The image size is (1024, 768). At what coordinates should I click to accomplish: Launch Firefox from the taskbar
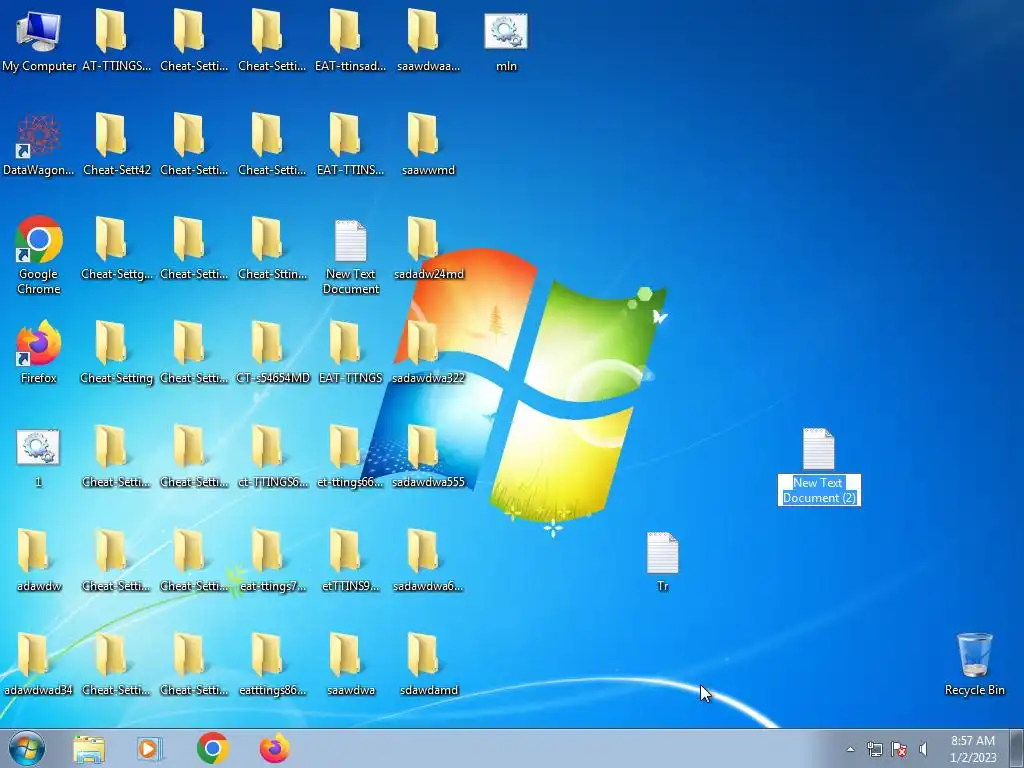pyautogui.click(x=274, y=748)
